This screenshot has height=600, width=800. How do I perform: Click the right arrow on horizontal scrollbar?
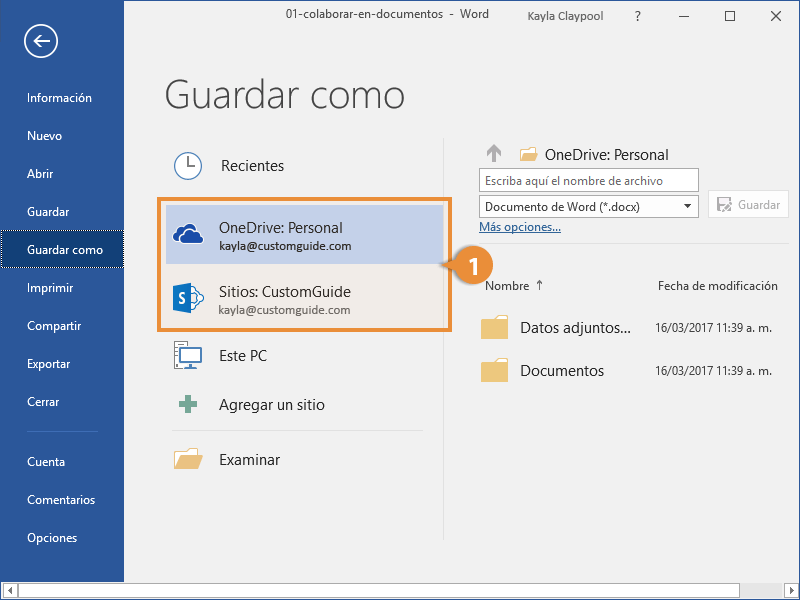(x=790, y=591)
